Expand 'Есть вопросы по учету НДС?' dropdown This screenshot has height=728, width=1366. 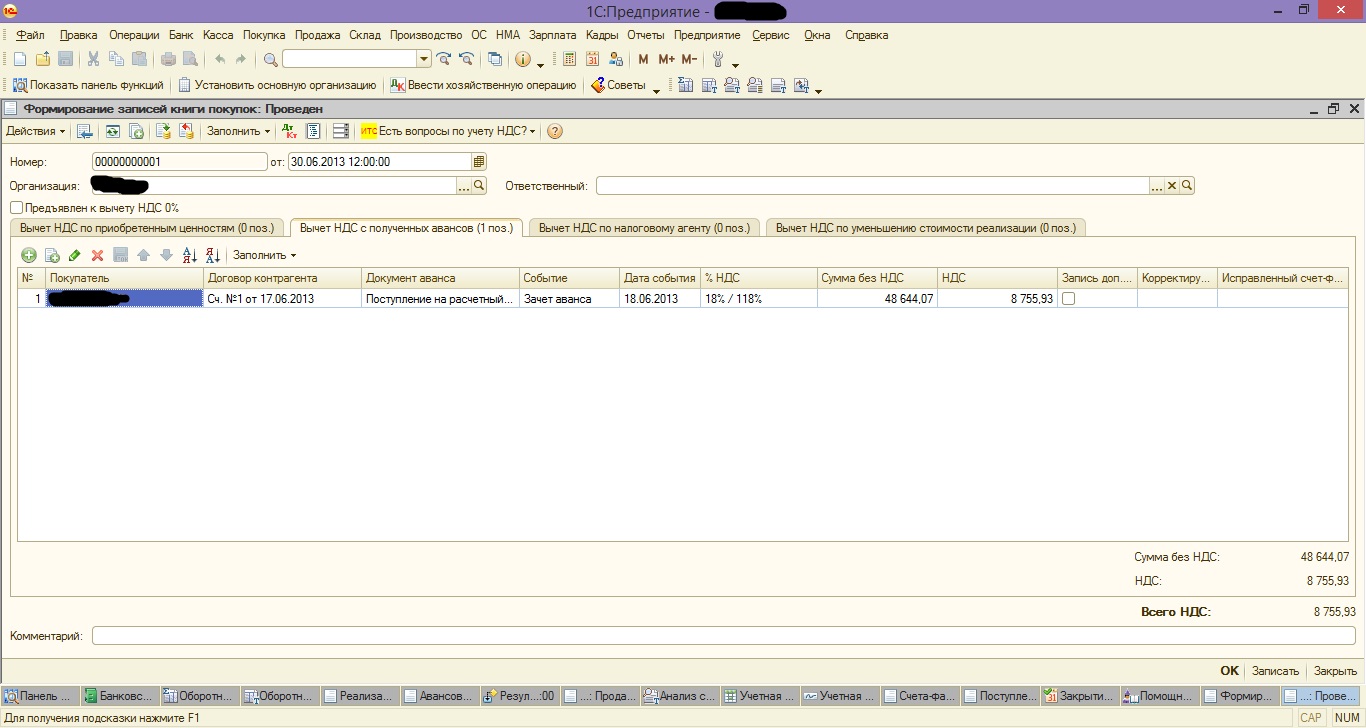click(x=448, y=131)
